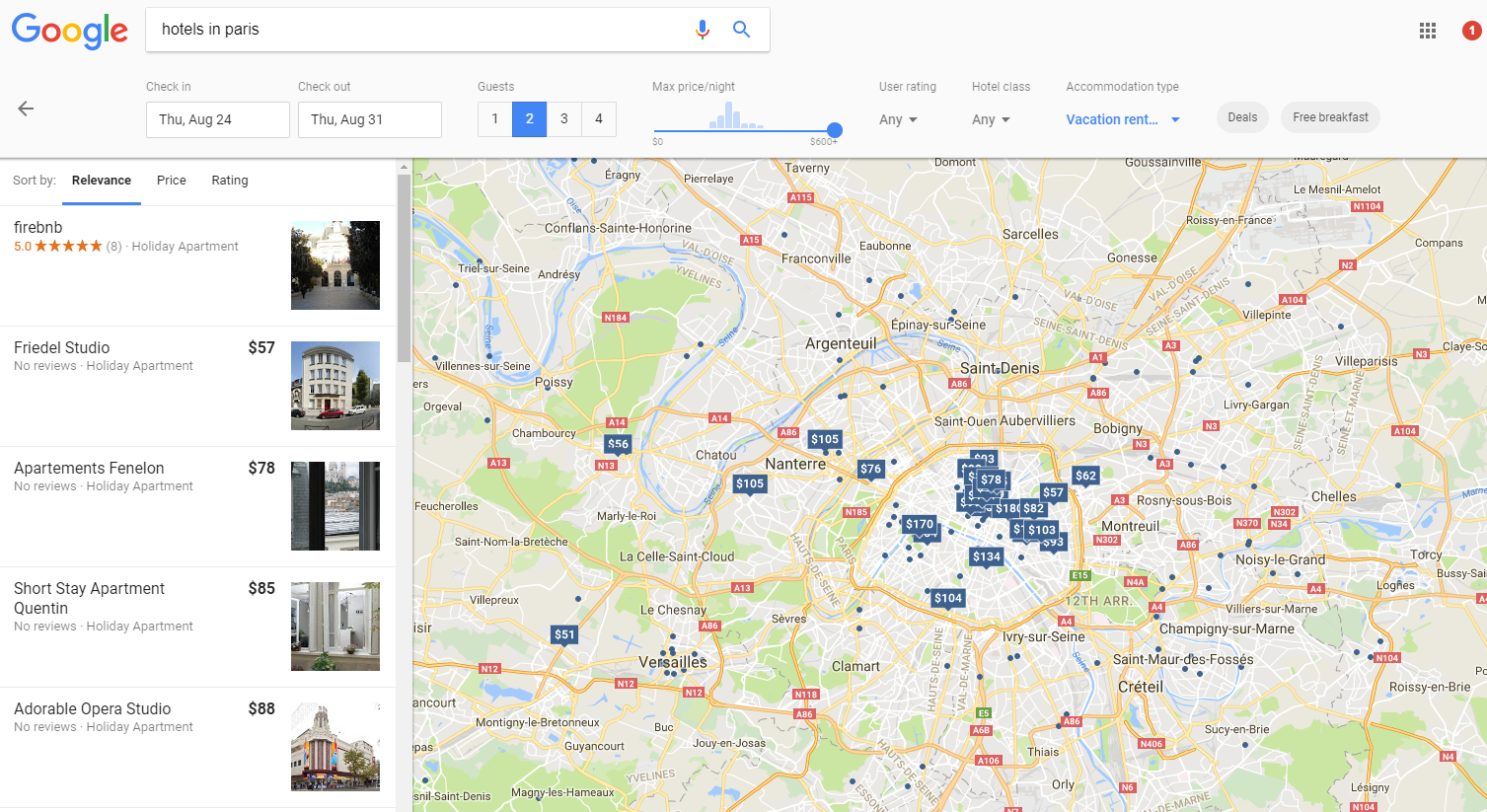The width and height of the screenshot is (1487, 812).
Task: Open the Check in date field
Action: click(x=217, y=119)
